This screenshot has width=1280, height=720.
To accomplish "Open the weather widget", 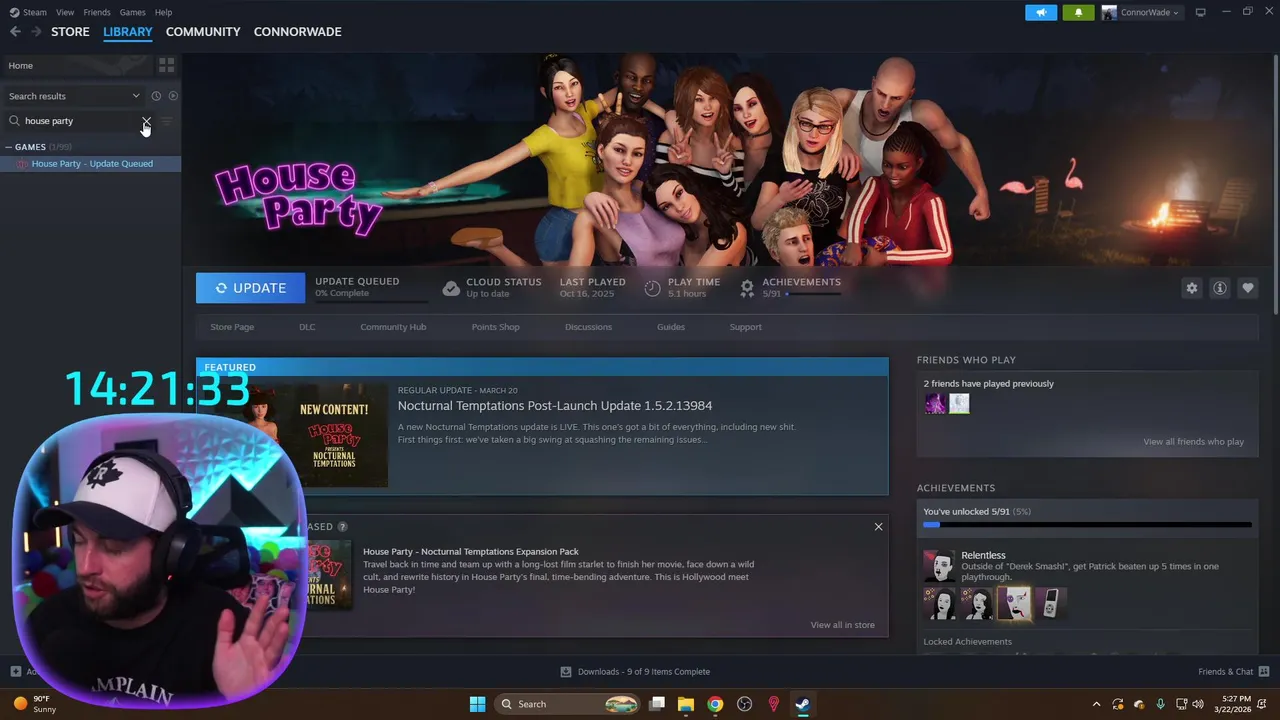I will (34, 704).
